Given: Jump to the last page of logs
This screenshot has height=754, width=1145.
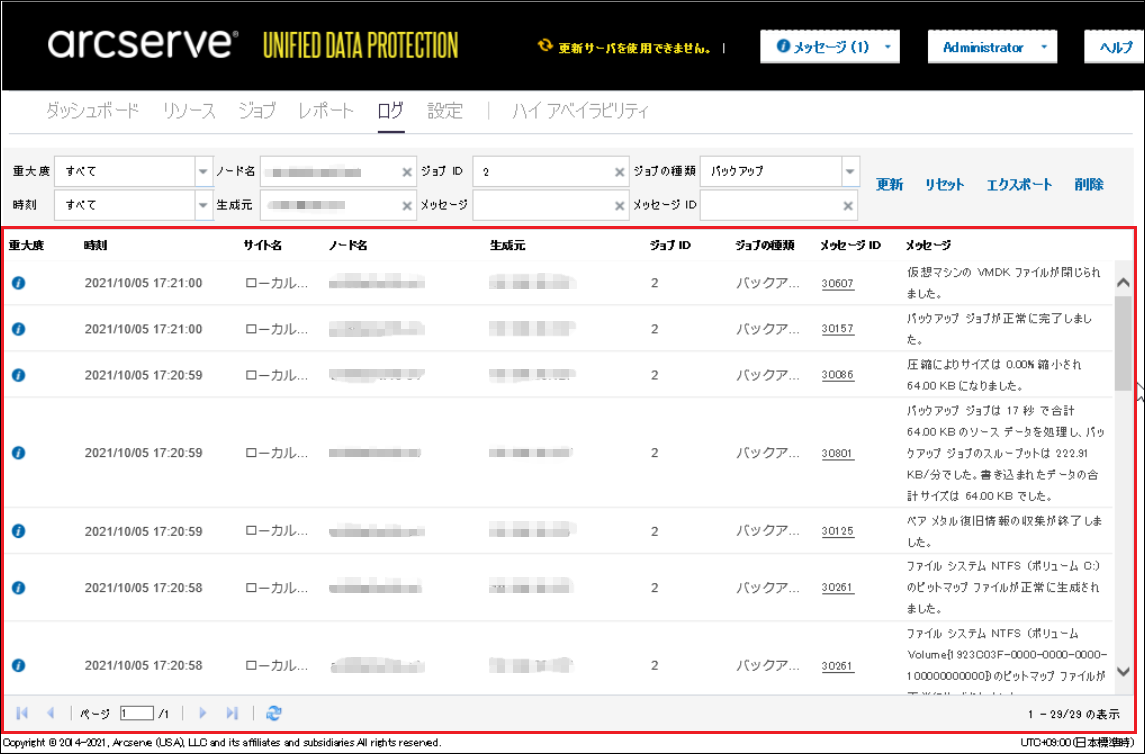Looking at the screenshot, I should pos(232,713).
